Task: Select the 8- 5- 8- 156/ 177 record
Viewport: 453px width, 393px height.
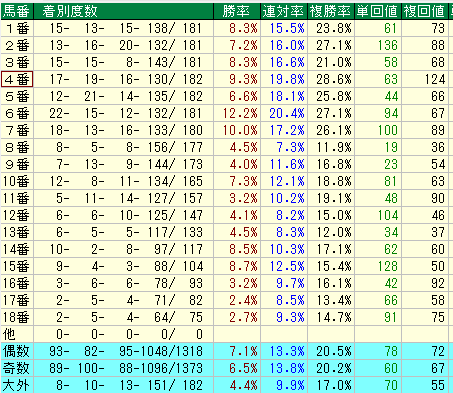Action: click(x=129, y=148)
